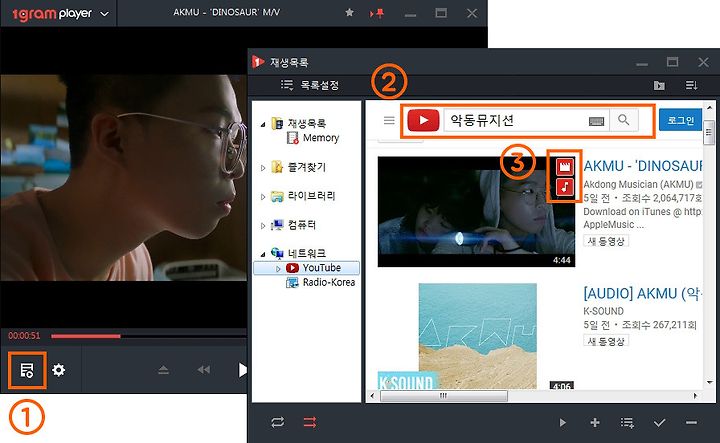This screenshot has height=443, width=720.
Task: Add video to favorites with star icon
Action: (x=349, y=13)
